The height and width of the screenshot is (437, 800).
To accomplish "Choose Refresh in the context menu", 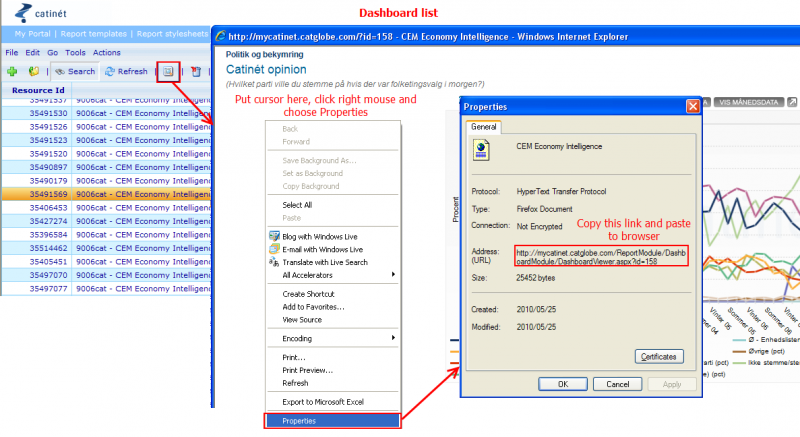I will click(332, 383).
